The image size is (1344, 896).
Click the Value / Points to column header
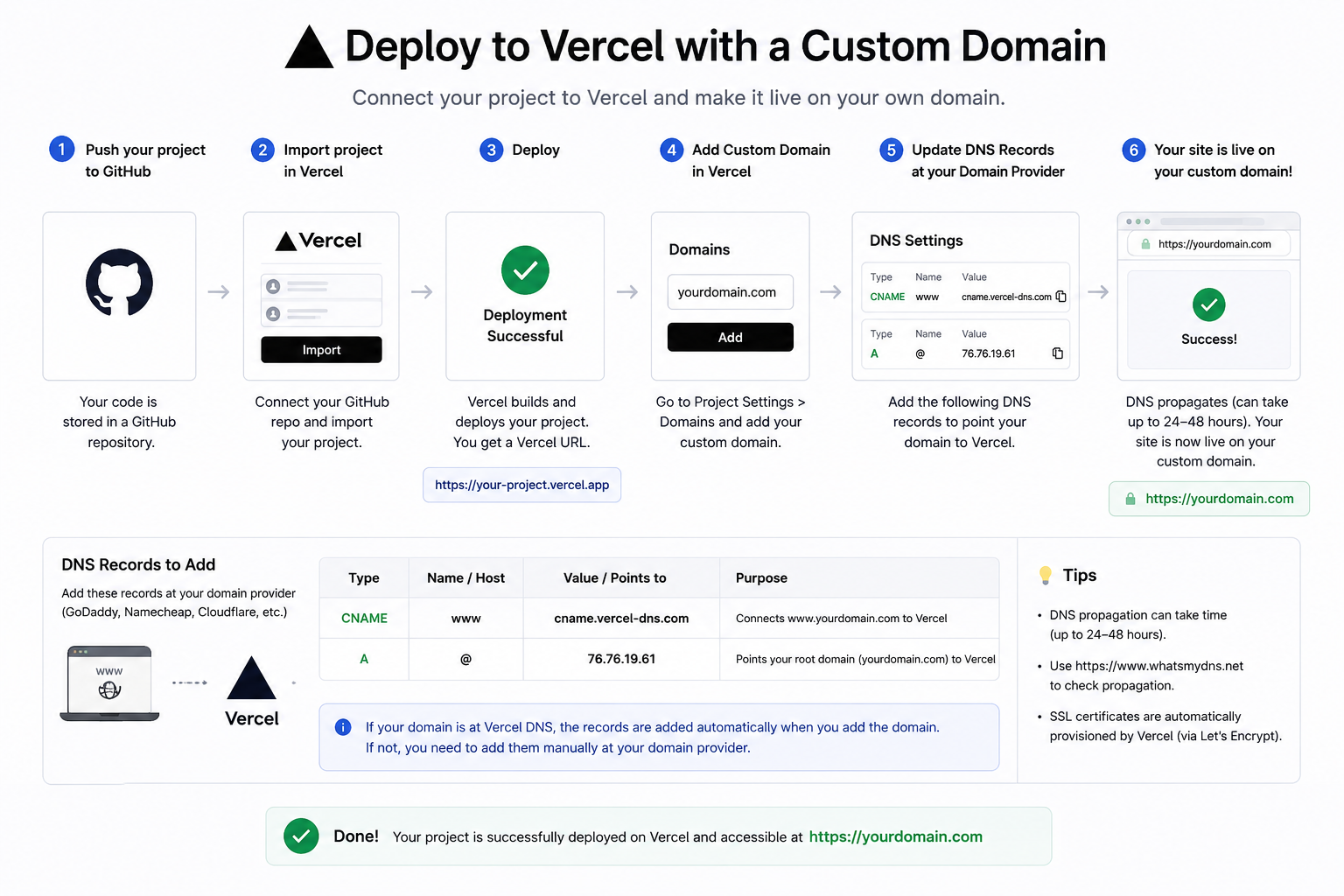(x=621, y=577)
